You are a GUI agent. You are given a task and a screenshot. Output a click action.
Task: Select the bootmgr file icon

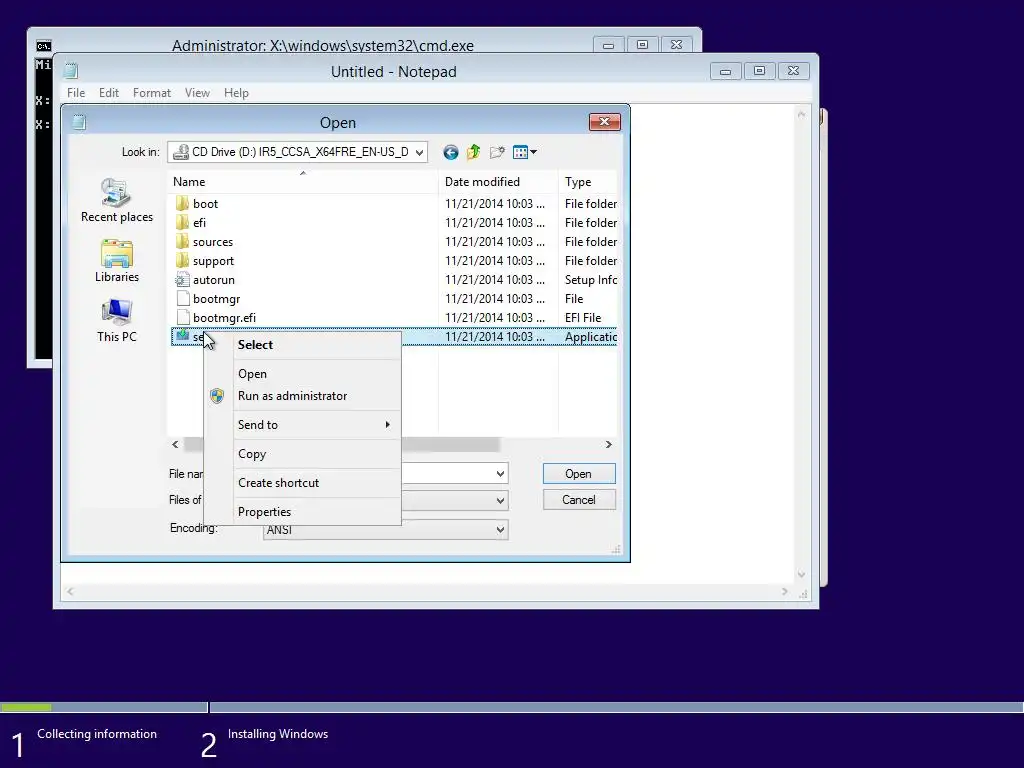pos(183,298)
